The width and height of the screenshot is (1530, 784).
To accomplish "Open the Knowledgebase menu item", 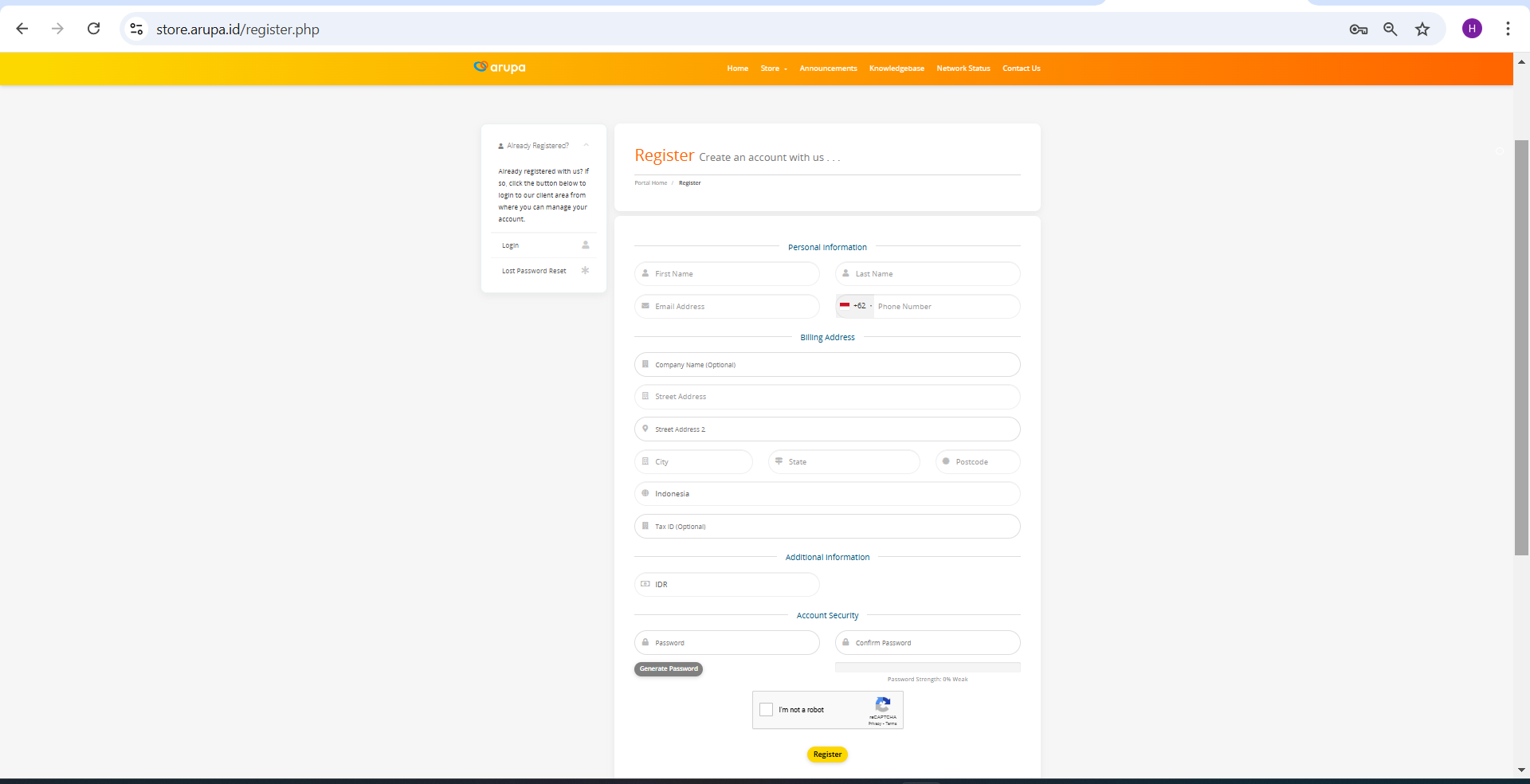I will click(896, 69).
